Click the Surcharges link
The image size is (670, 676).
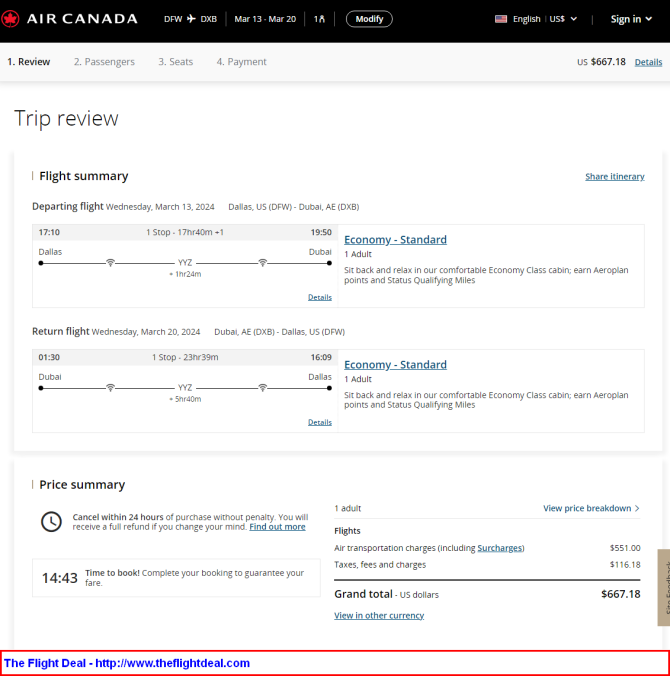coord(500,548)
